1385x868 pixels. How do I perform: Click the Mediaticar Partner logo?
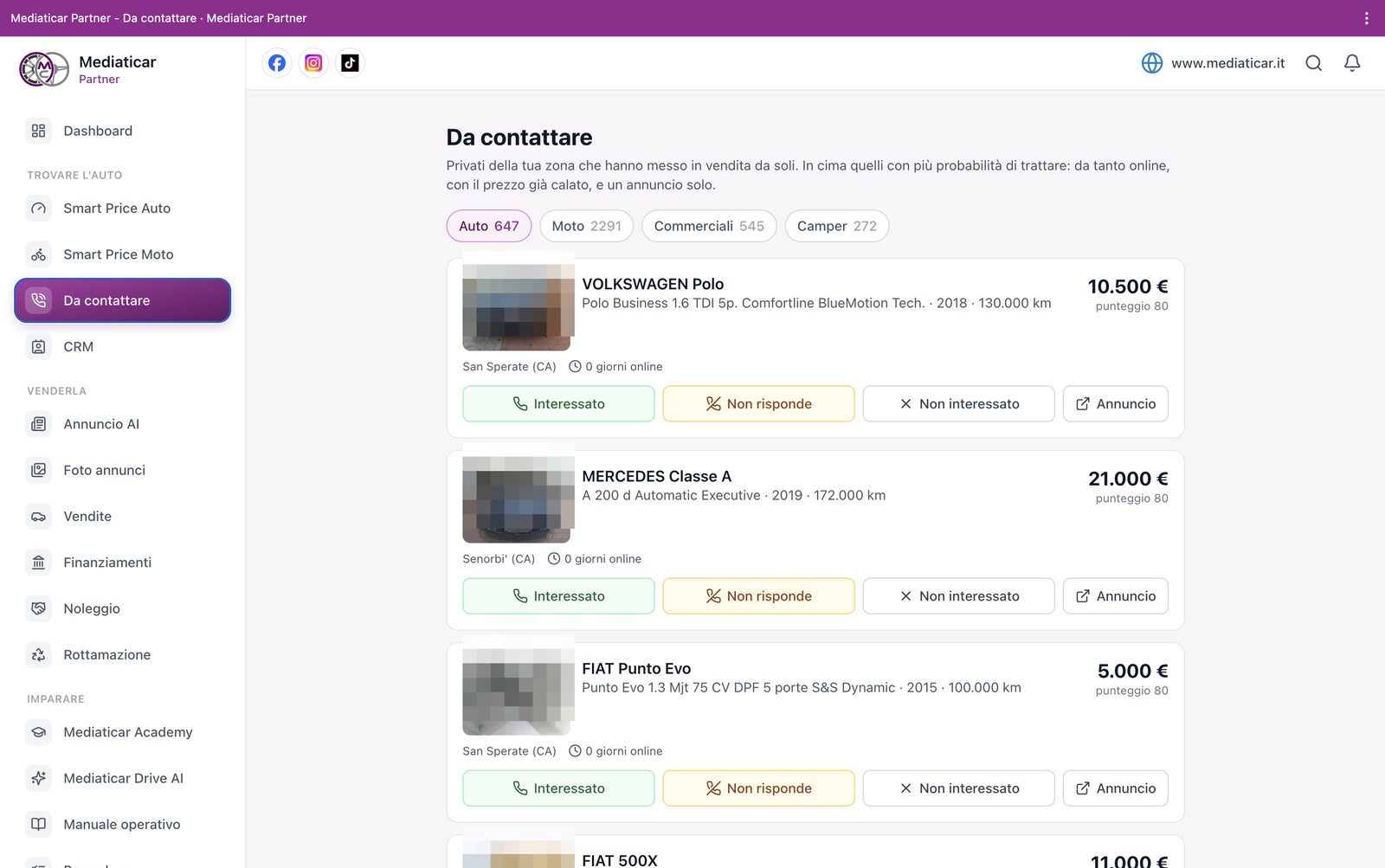(x=44, y=69)
